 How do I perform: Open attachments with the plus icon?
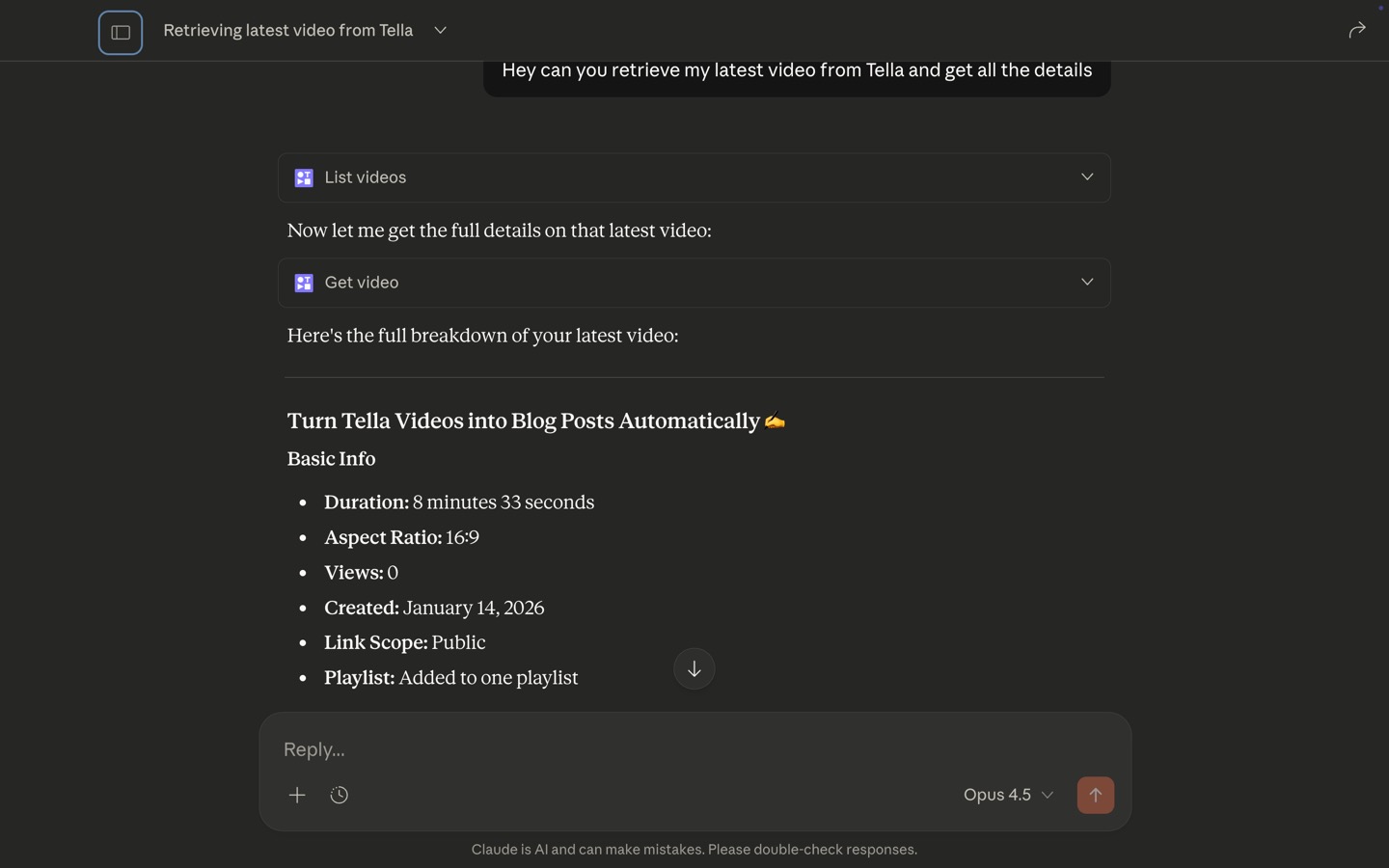pos(297,795)
